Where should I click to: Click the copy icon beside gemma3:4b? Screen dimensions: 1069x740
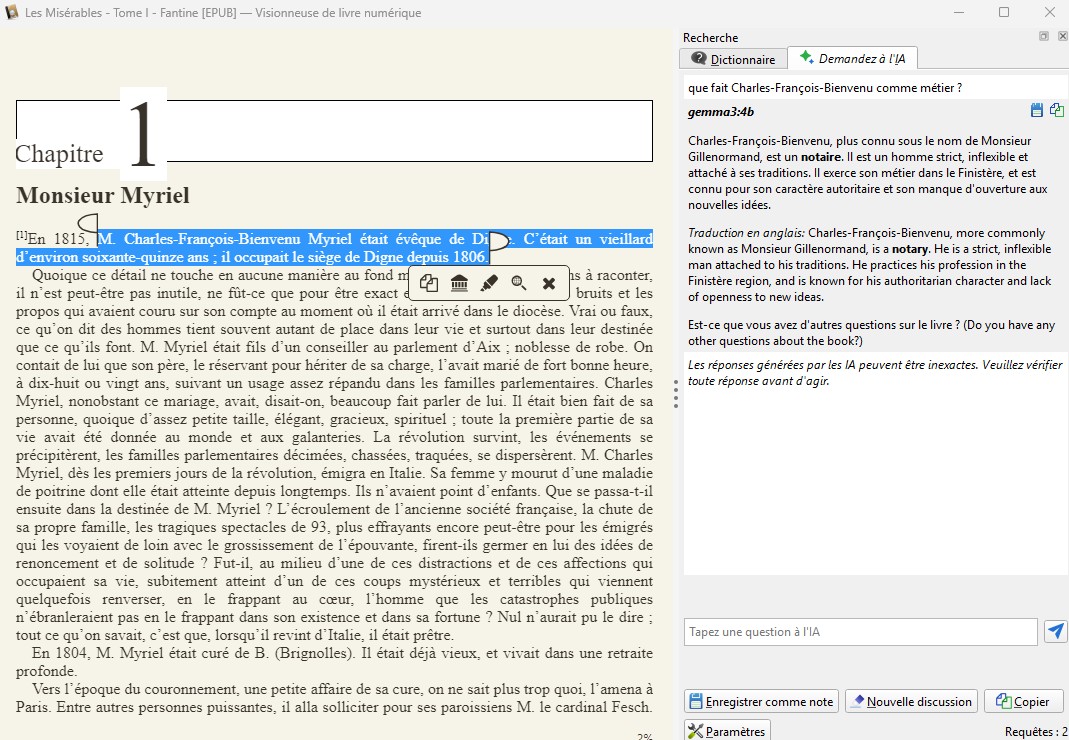tap(1056, 110)
